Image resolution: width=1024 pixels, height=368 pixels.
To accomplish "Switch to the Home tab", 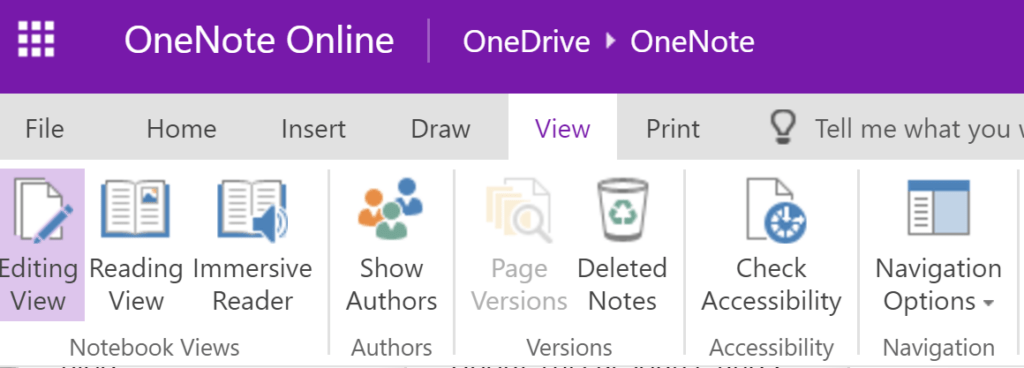I will (182, 129).
